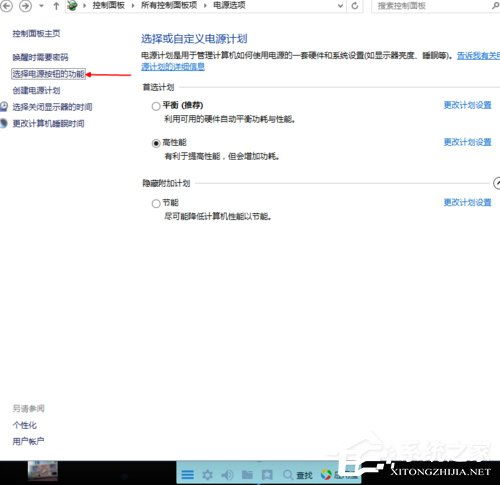Viewport: 500px width, 485px height.
Task: Click the speaker volume icon
Action: pyautogui.click(x=227, y=475)
